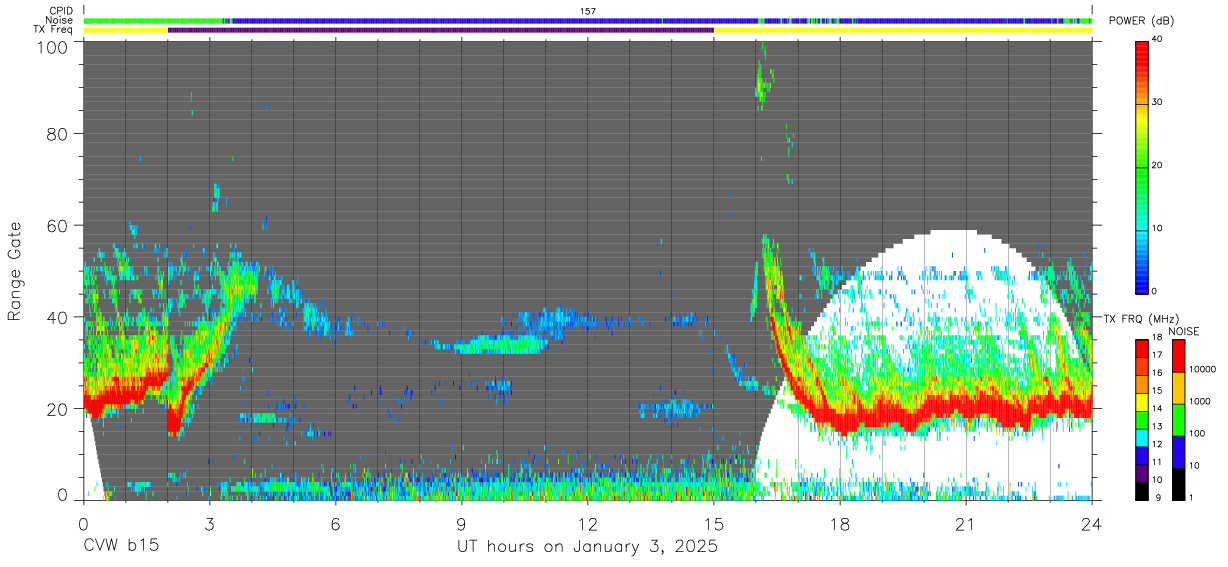Click the noise scale value 1000
This screenshot has height=567, width=1228.
pyautogui.click(x=1200, y=401)
